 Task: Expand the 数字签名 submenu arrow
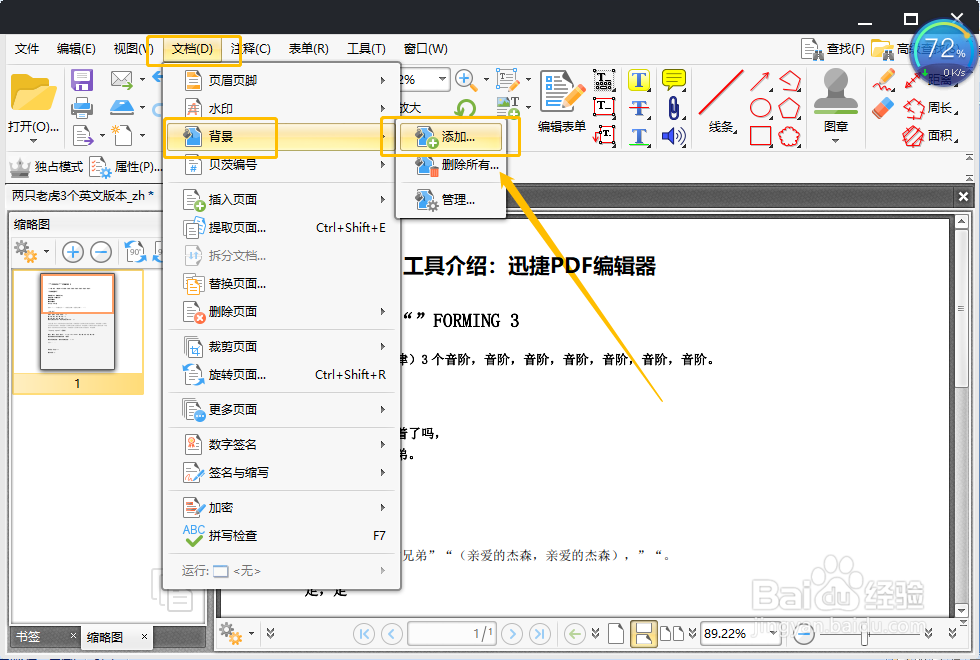point(382,444)
